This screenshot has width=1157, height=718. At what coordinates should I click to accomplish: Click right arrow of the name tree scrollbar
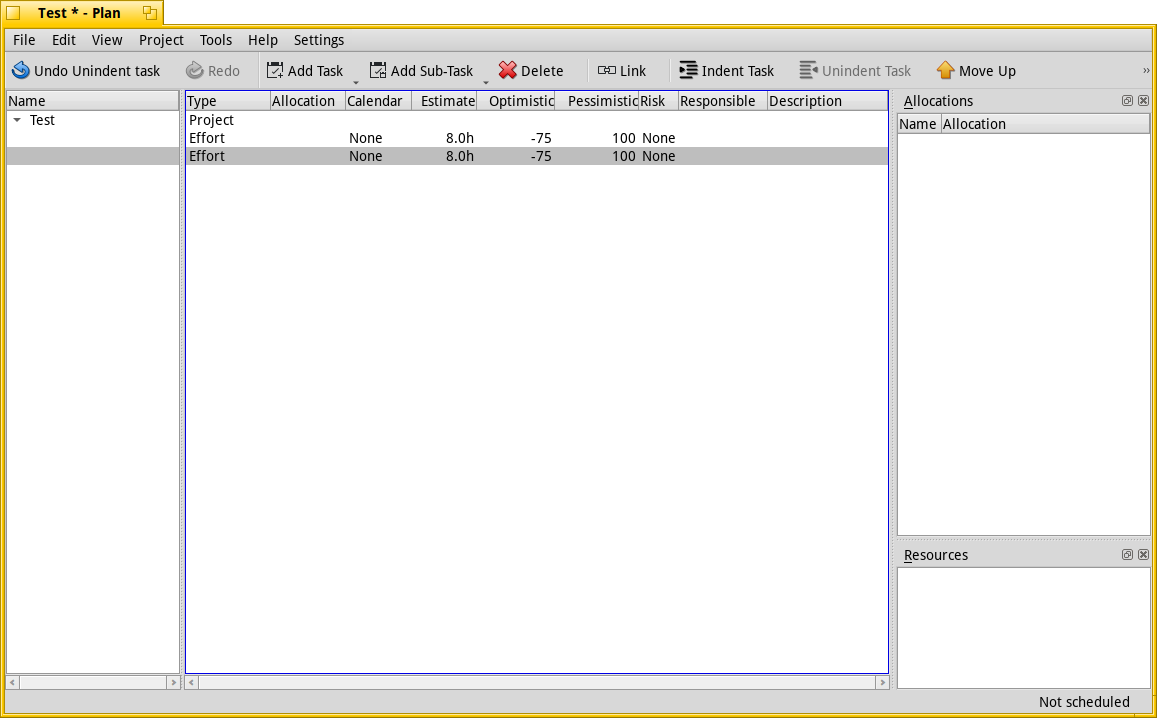tap(173, 683)
